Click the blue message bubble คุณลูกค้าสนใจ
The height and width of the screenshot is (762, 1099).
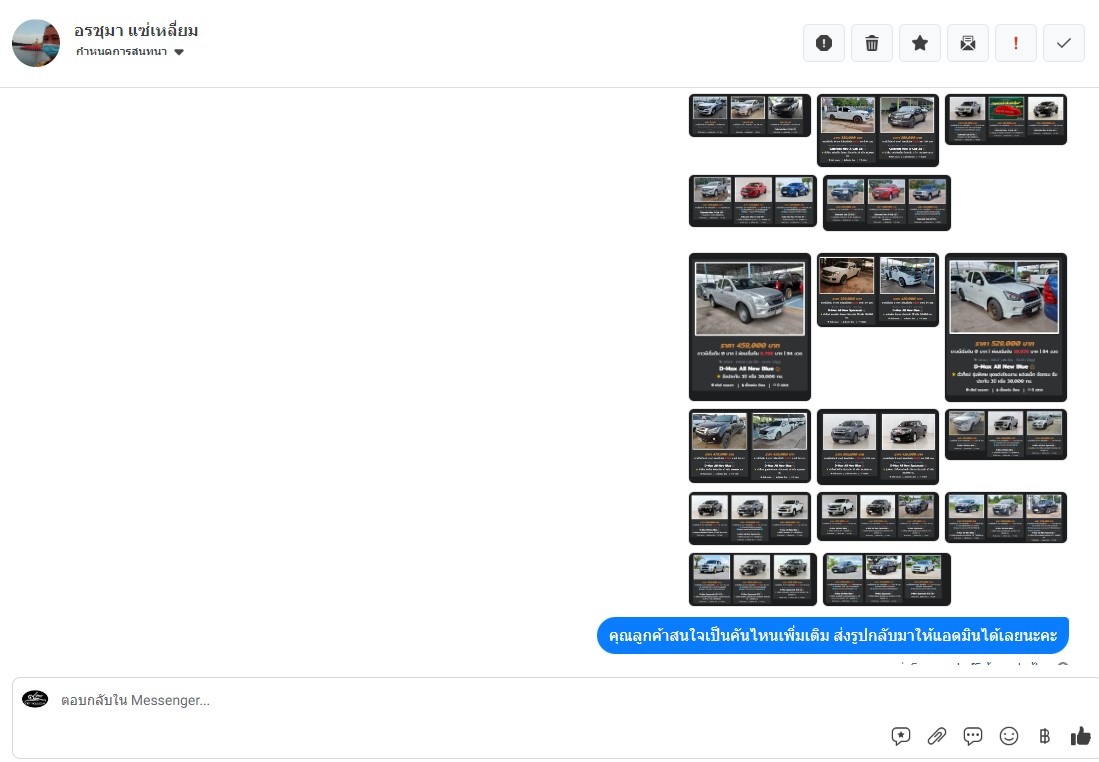coord(833,635)
